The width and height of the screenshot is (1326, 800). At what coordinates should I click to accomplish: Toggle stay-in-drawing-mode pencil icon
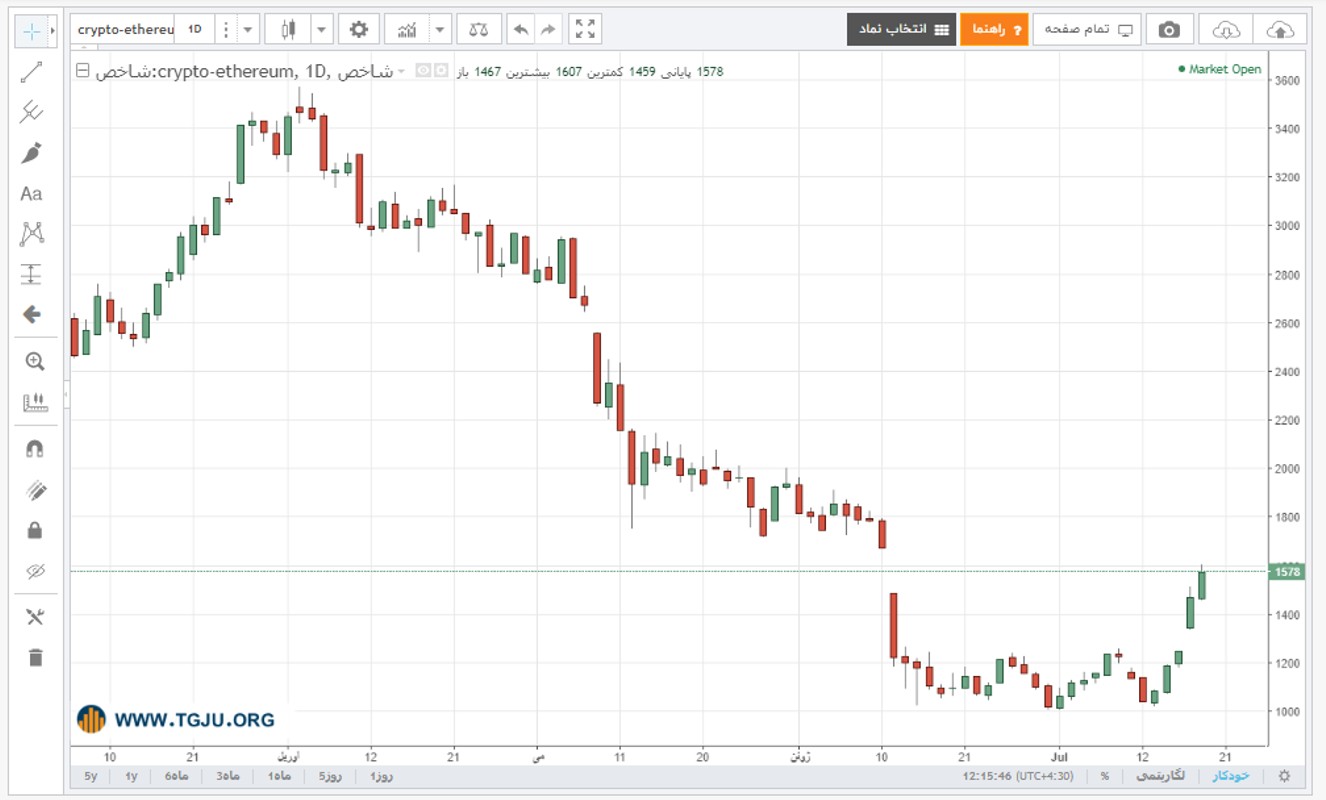tap(35, 490)
